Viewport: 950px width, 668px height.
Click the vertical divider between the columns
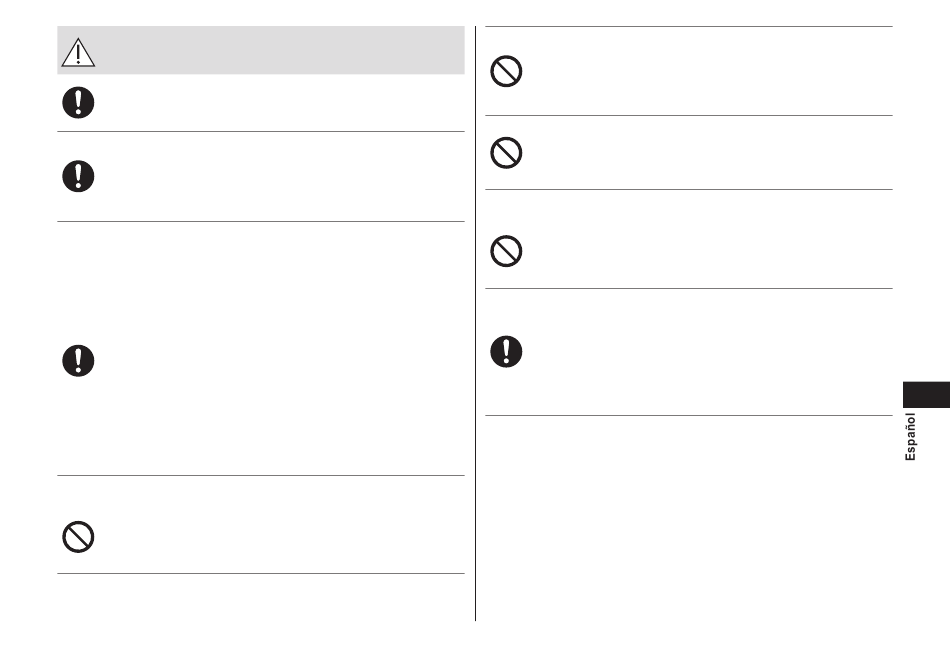click(x=476, y=323)
